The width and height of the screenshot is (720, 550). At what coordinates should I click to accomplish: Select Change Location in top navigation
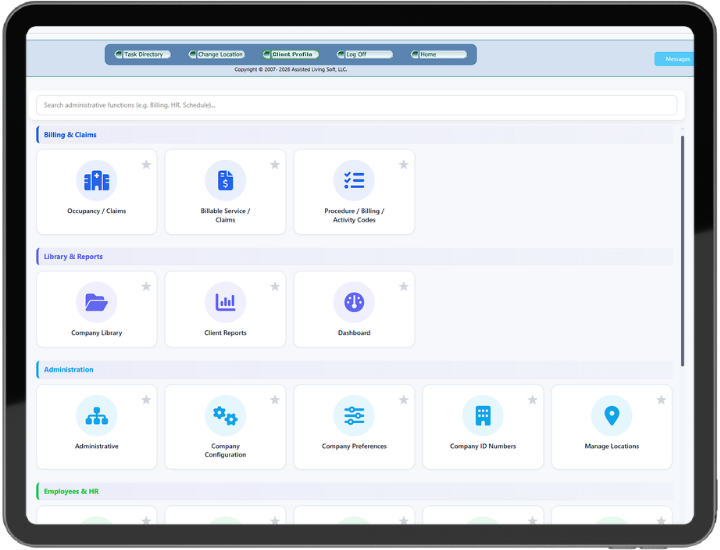[217, 54]
